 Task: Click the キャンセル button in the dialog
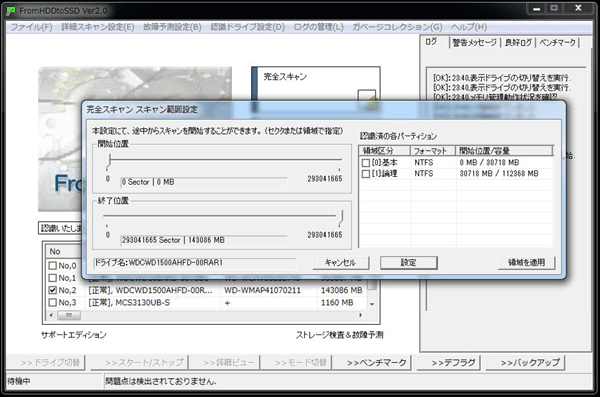point(341,263)
